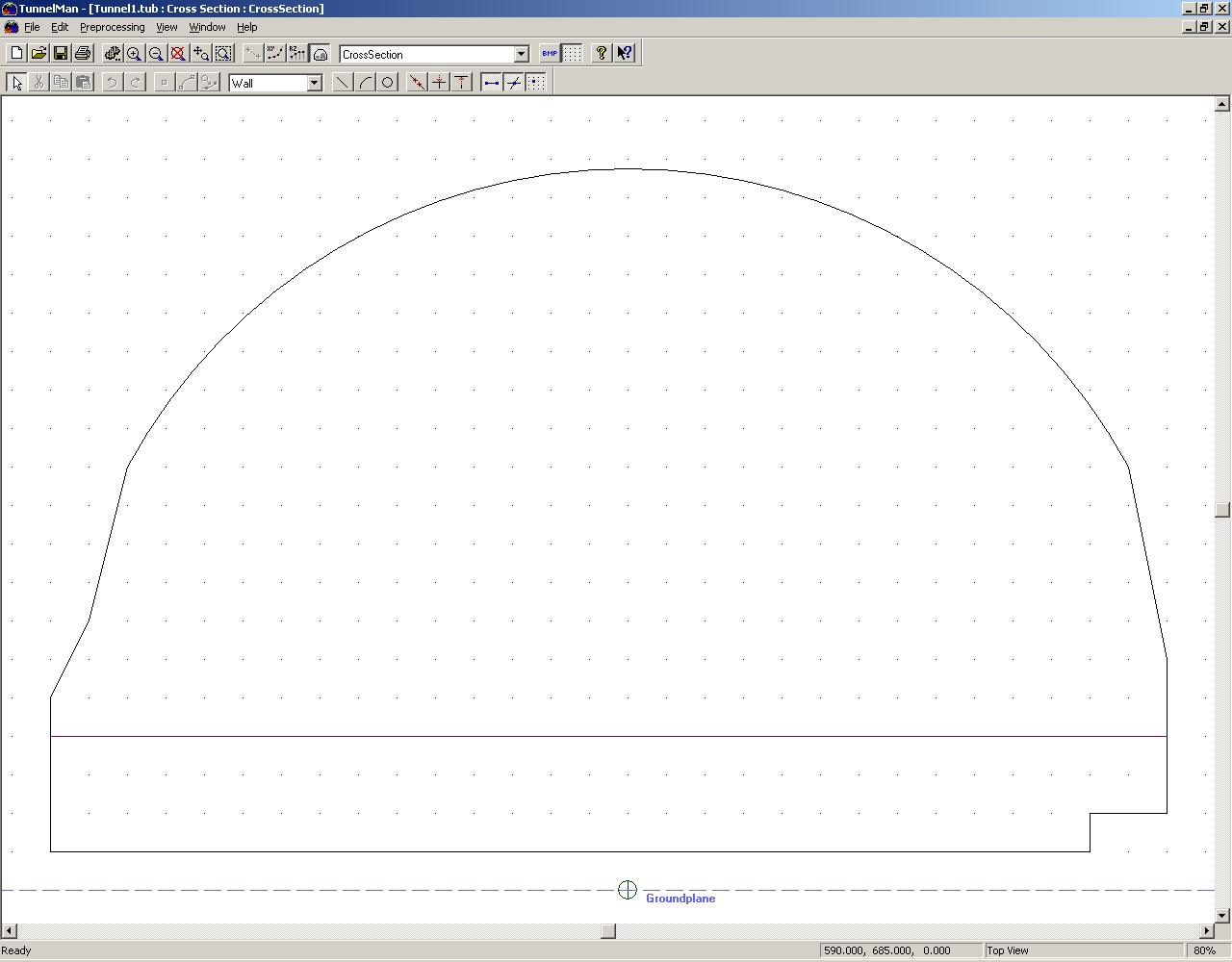The height and width of the screenshot is (962, 1232).
Task: Select the Line drawing tool
Action: point(342,83)
